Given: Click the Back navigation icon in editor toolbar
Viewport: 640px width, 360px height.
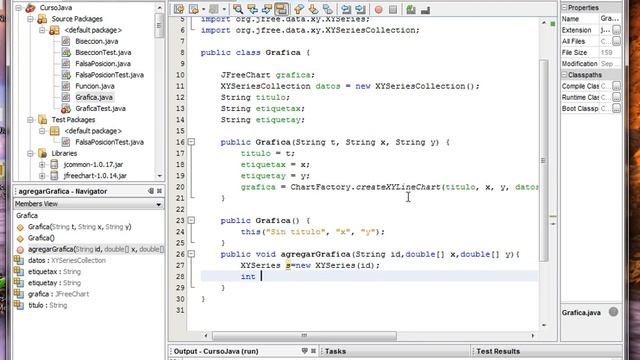Looking at the screenshot, I should (x=194, y=9).
